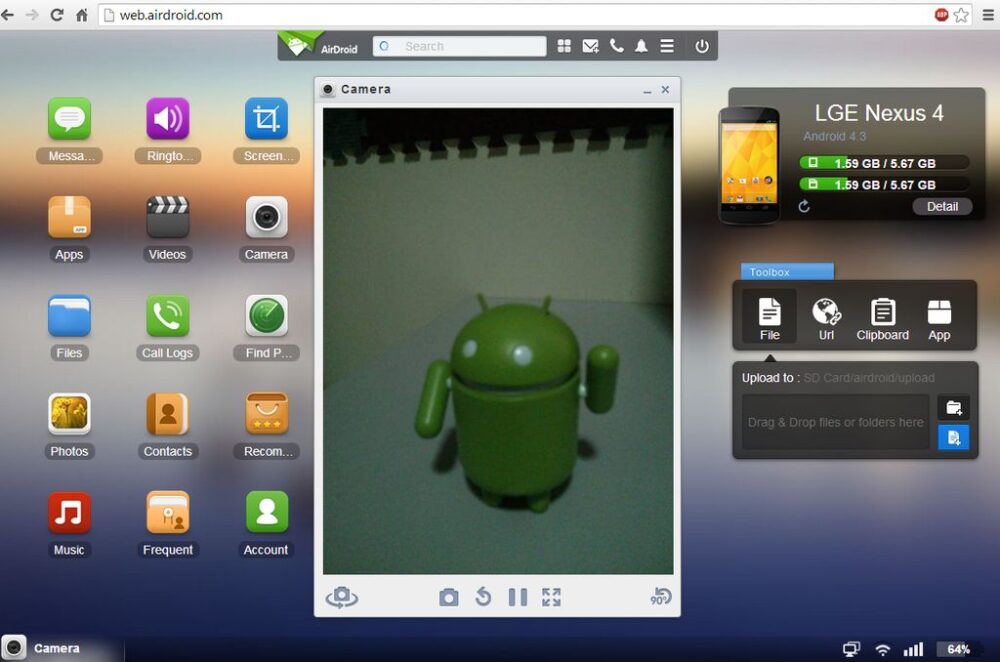Screen dimensions: 1000x662
Task: Take a photo with the capture icon
Action: pyautogui.click(x=448, y=597)
